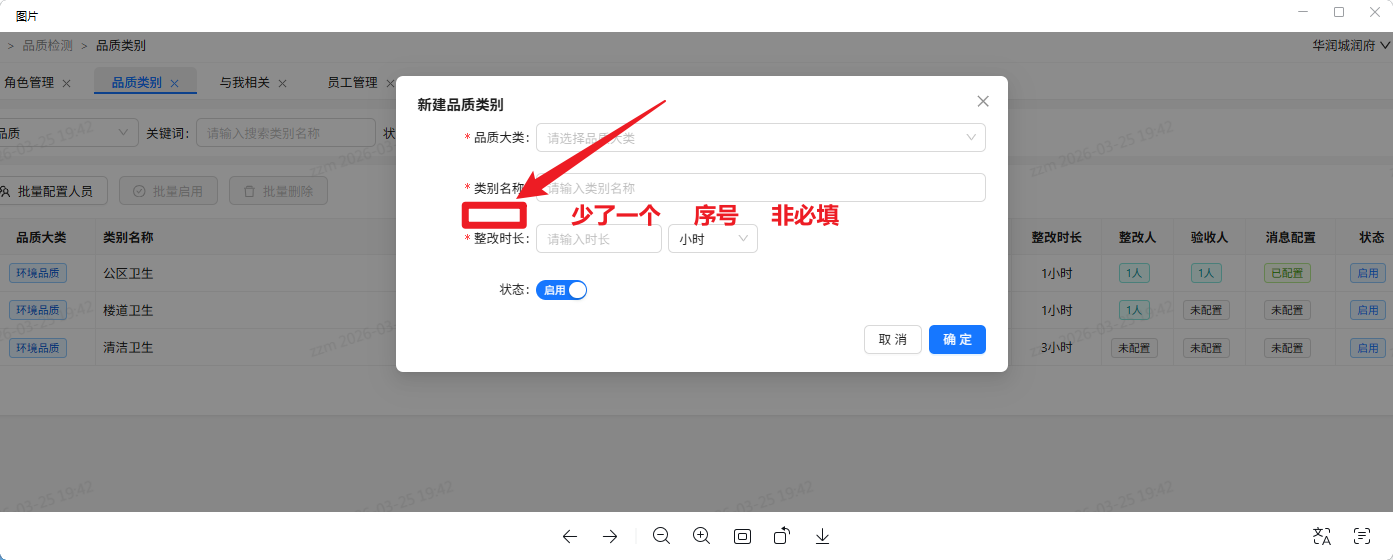1393x560 pixels.
Task: Go to the next image
Action: tap(610, 536)
